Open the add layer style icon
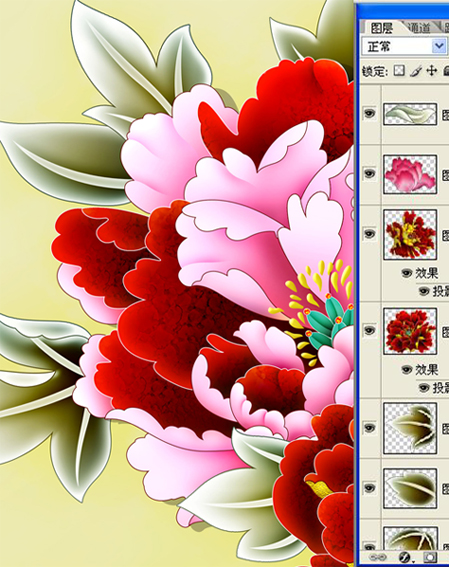 point(405,557)
